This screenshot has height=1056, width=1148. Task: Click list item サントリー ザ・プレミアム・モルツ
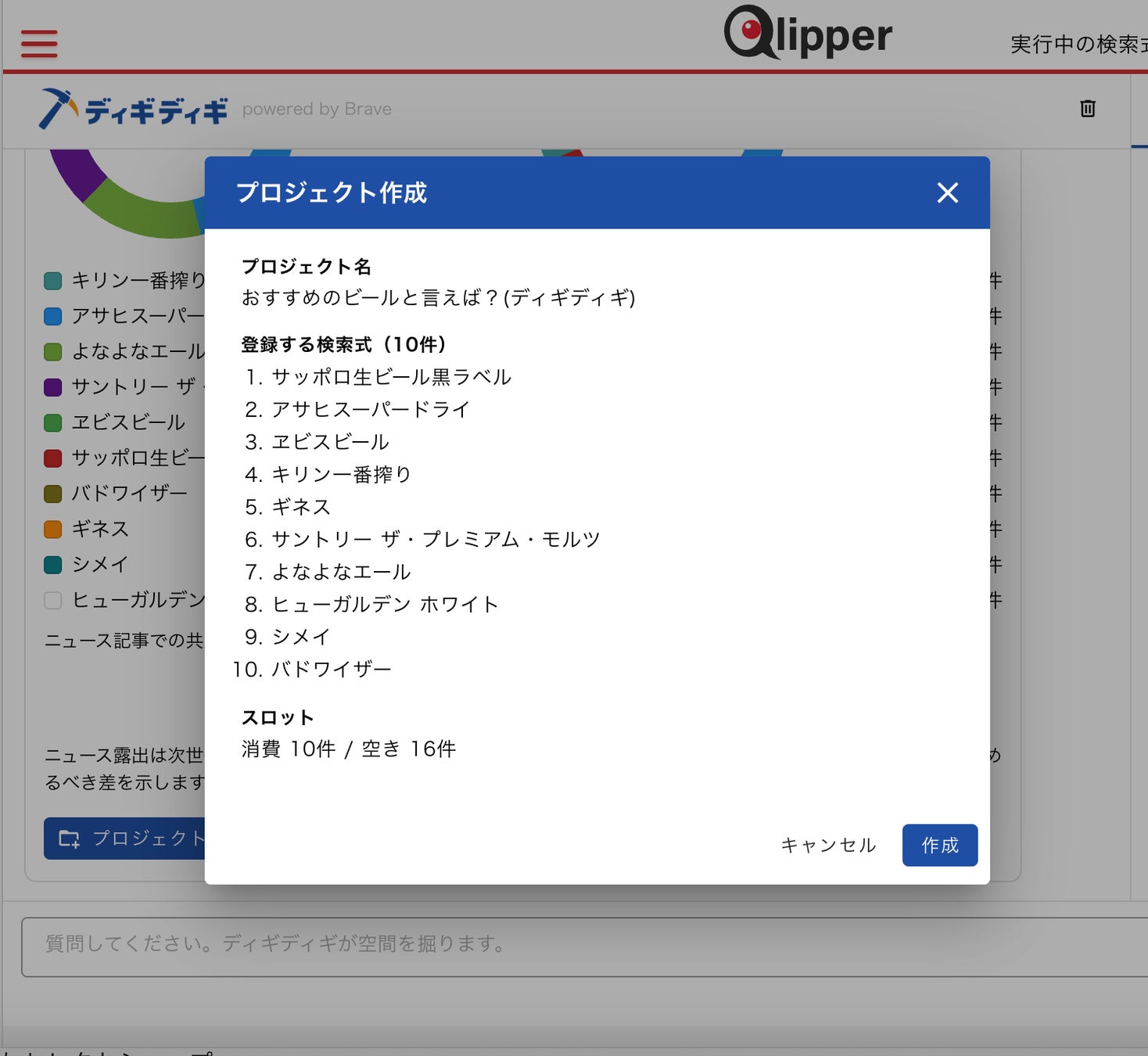(436, 539)
